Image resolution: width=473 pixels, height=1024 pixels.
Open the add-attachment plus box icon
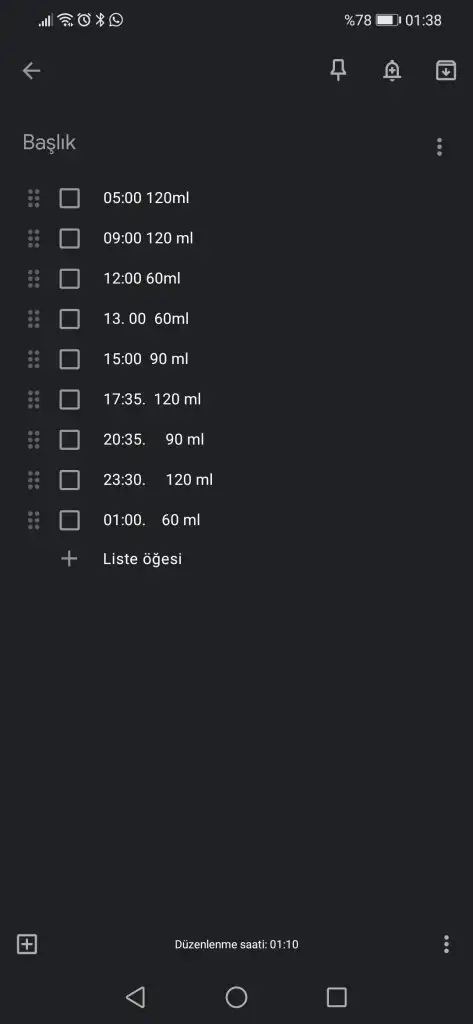coord(27,944)
